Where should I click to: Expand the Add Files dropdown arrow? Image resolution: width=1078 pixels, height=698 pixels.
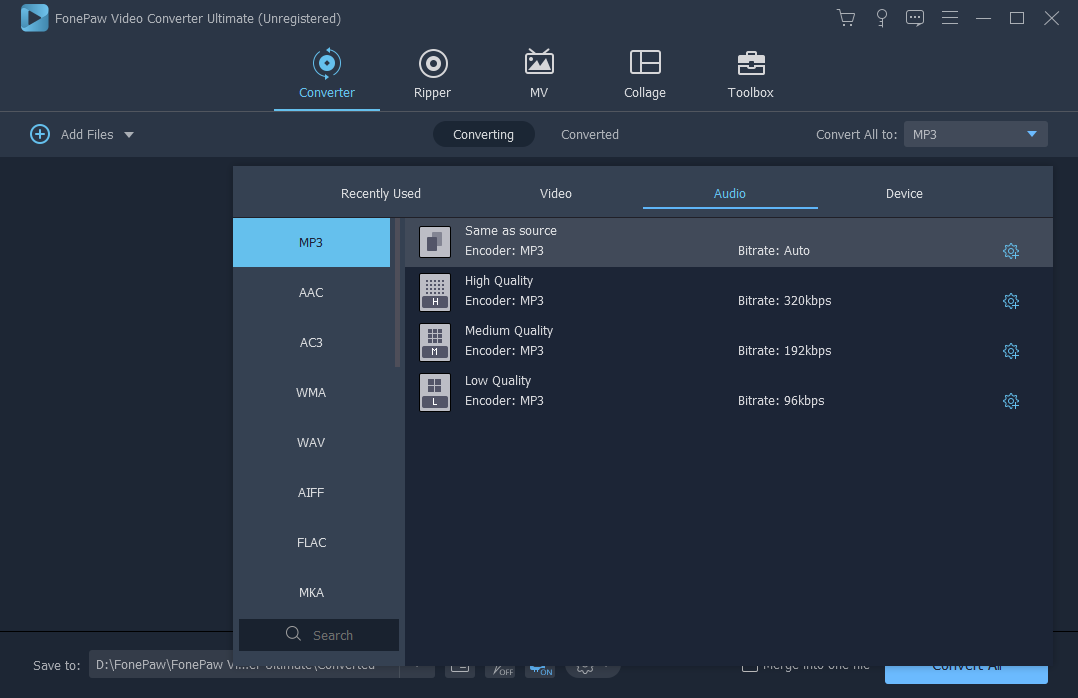[x=129, y=135]
